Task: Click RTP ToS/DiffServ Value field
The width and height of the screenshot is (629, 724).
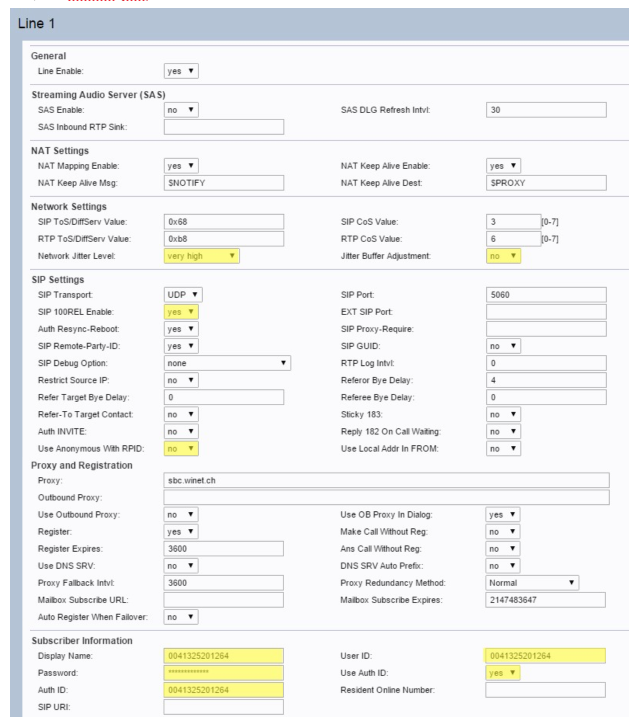Action: tap(224, 239)
